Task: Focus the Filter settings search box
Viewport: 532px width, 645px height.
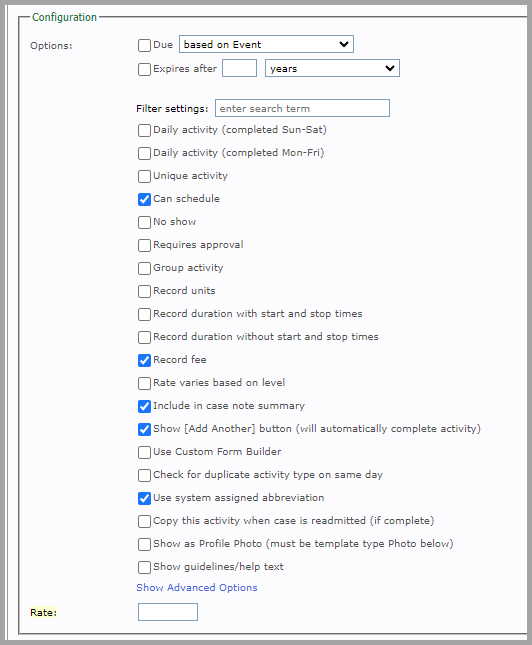Action: 302,108
